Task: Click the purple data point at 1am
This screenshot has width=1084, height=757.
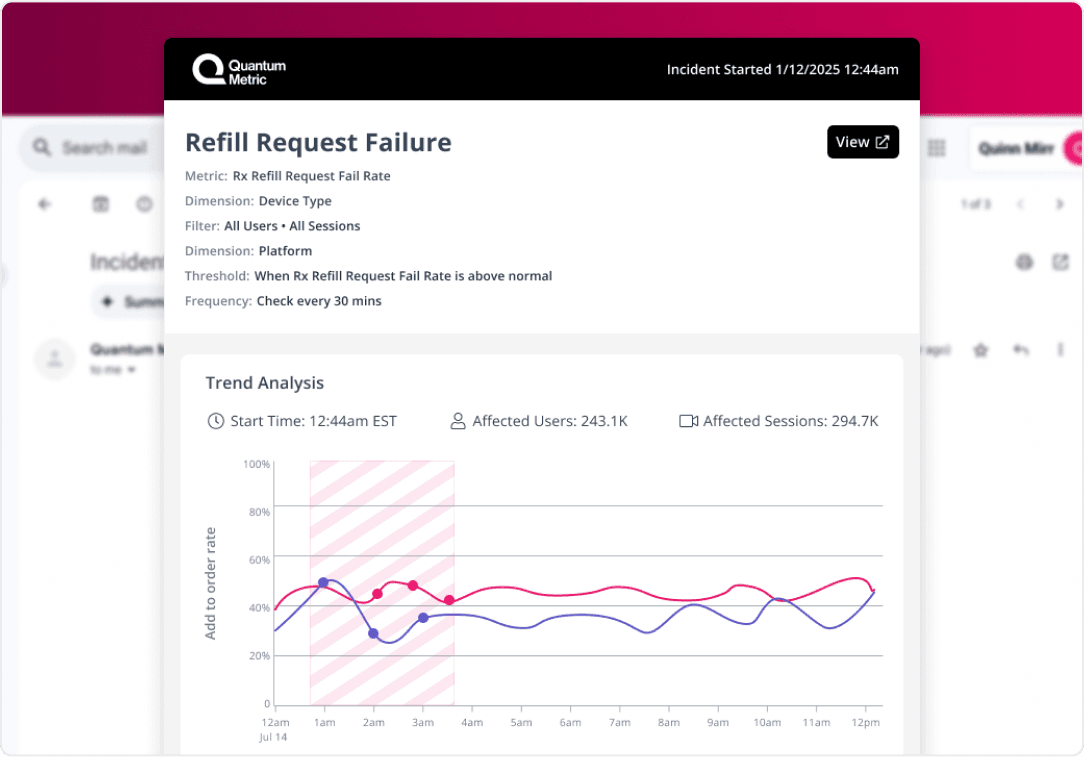Action: tap(323, 582)
